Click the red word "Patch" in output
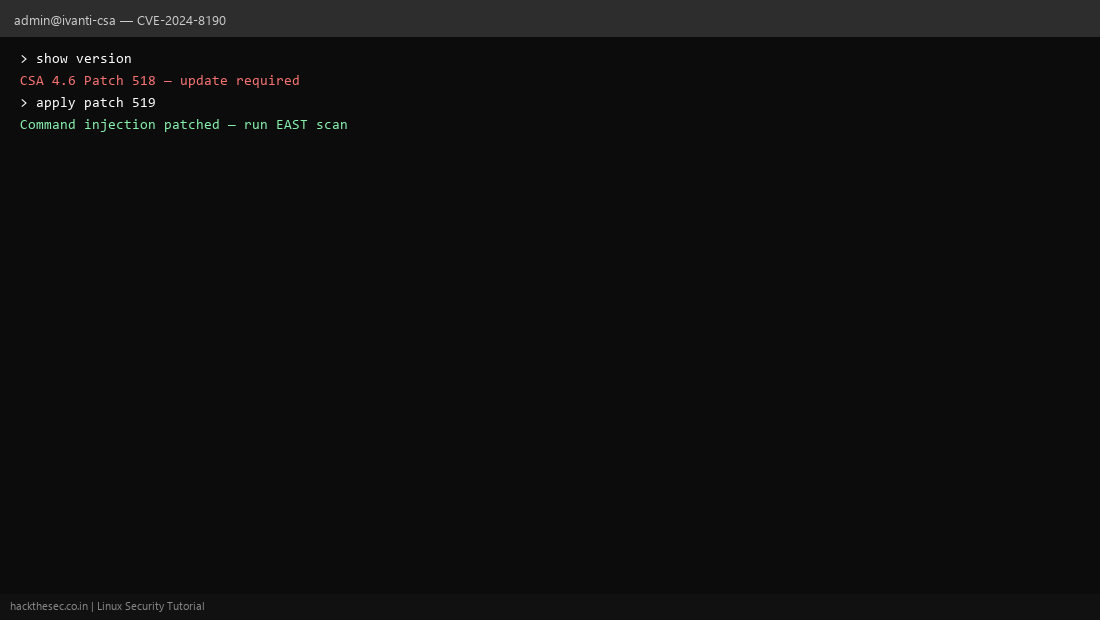This screenshot has height=620, width=1100. (x=104, y=81)
